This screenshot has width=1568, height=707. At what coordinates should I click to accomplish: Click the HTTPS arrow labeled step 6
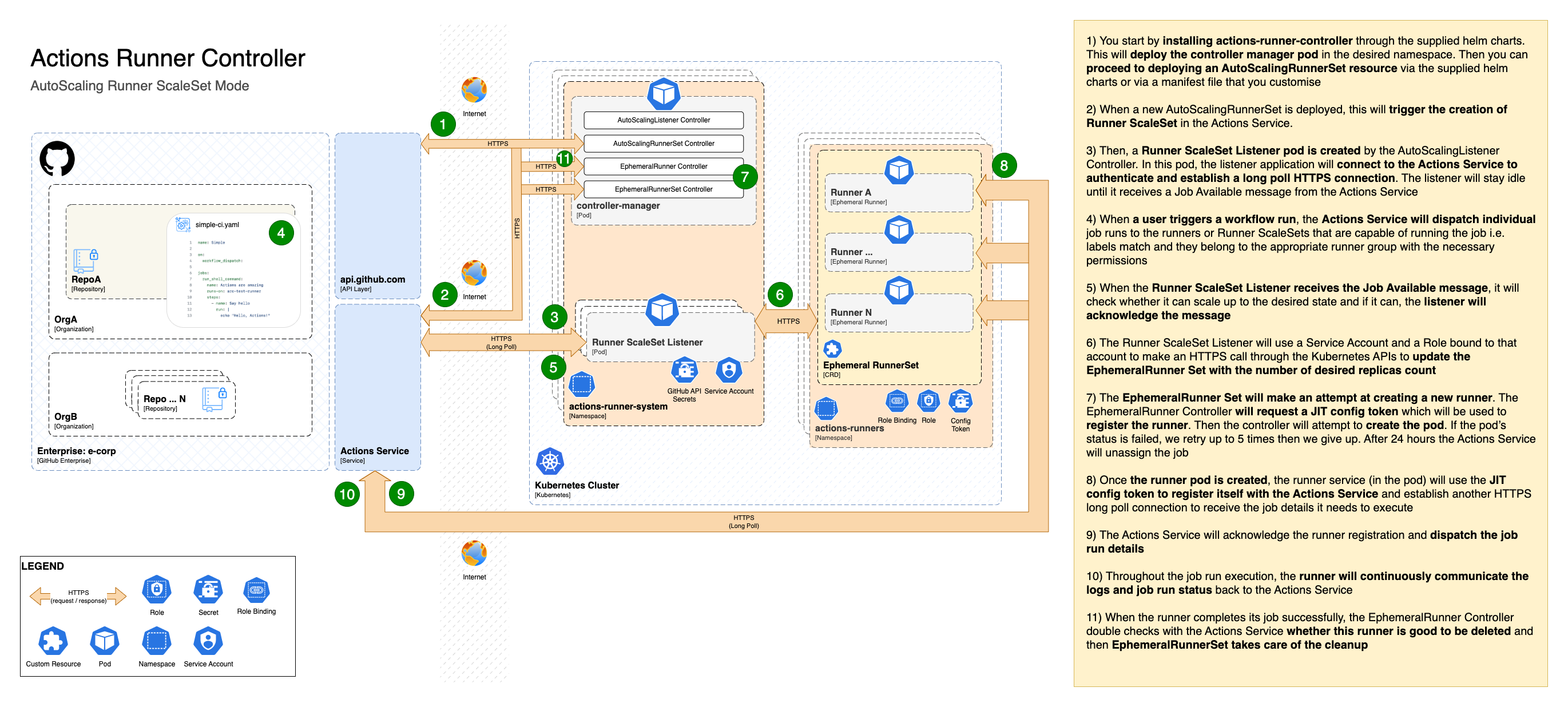coord(788,321)
